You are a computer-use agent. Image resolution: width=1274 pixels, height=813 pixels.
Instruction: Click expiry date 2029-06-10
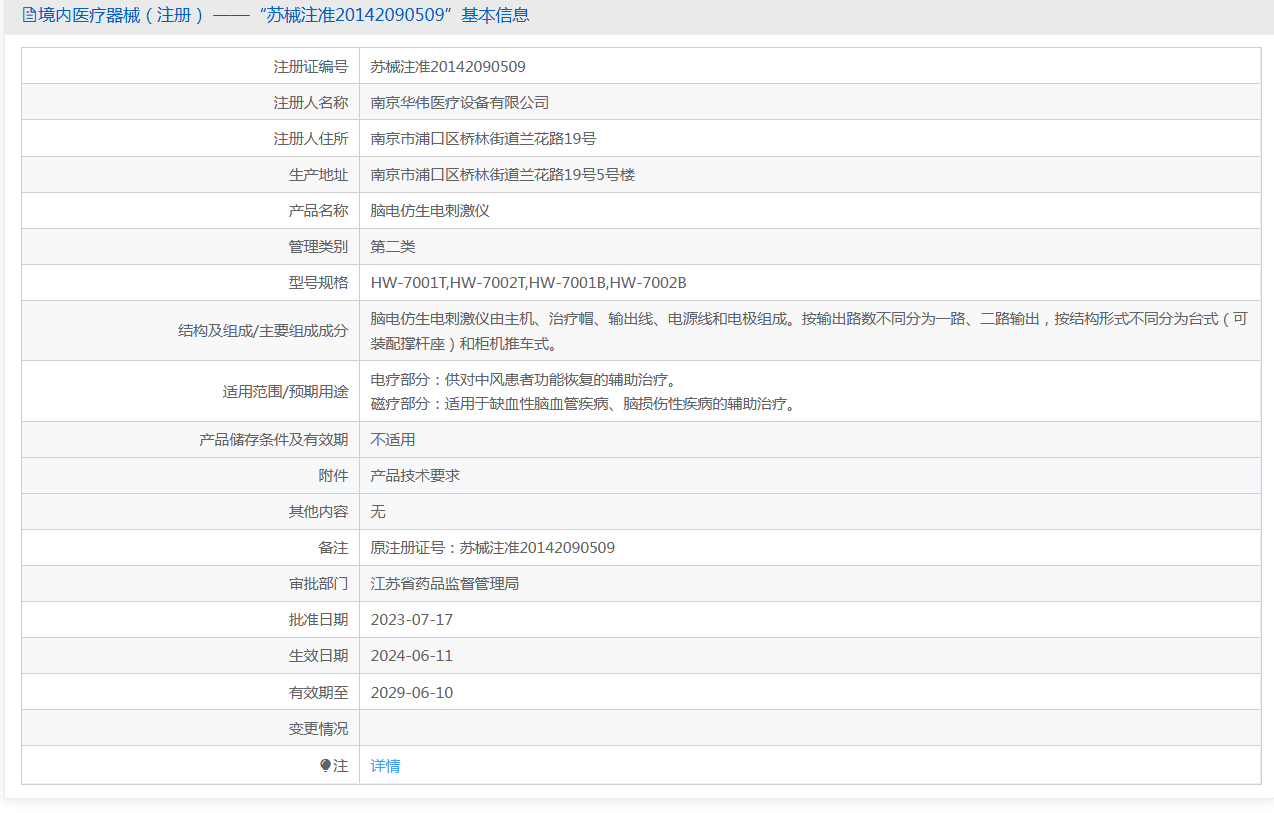click(x=412, y=692)
